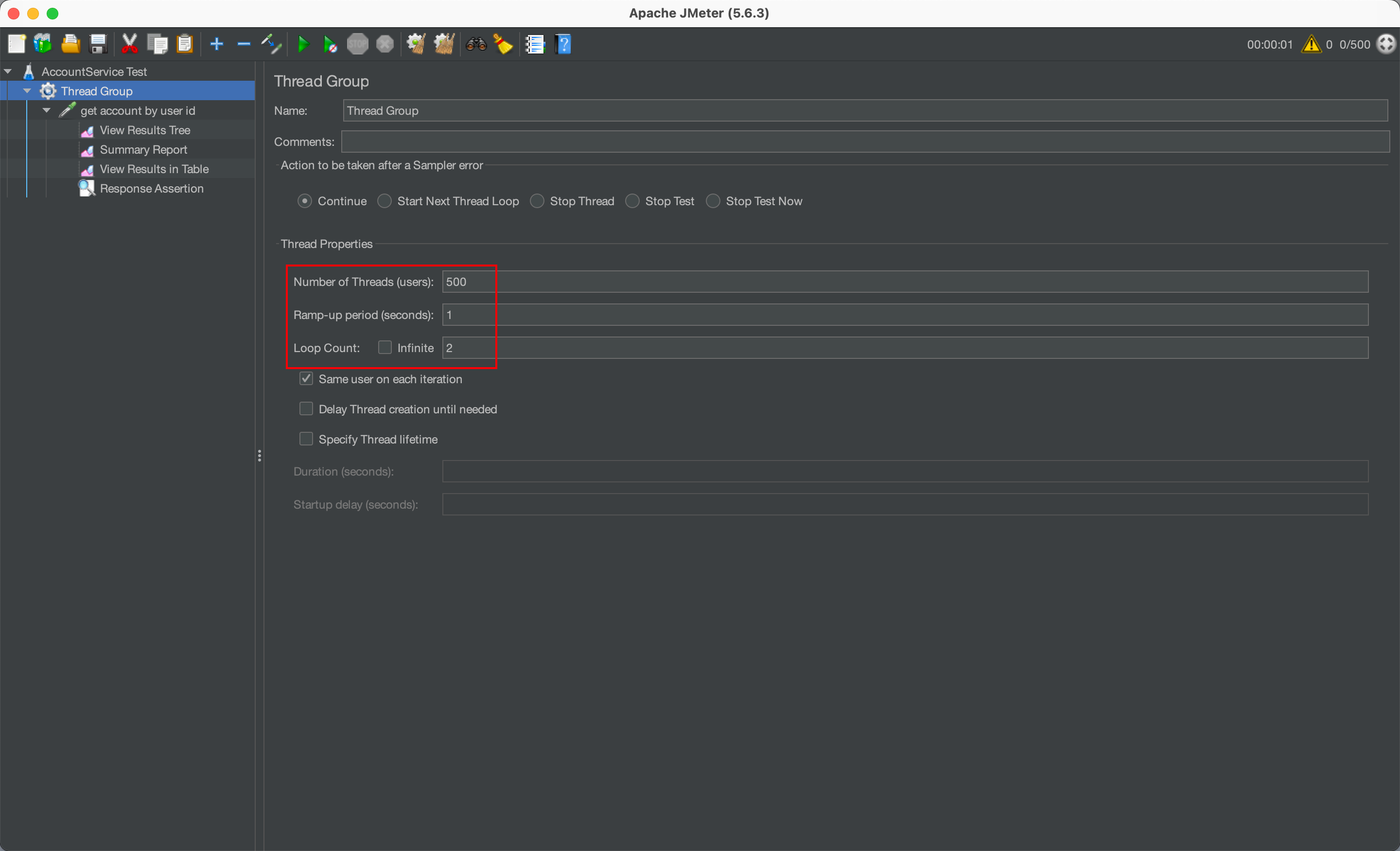
Task: Enable the Infinite loop checkbox
Action: pyautogui.click(x=385, y=347)
